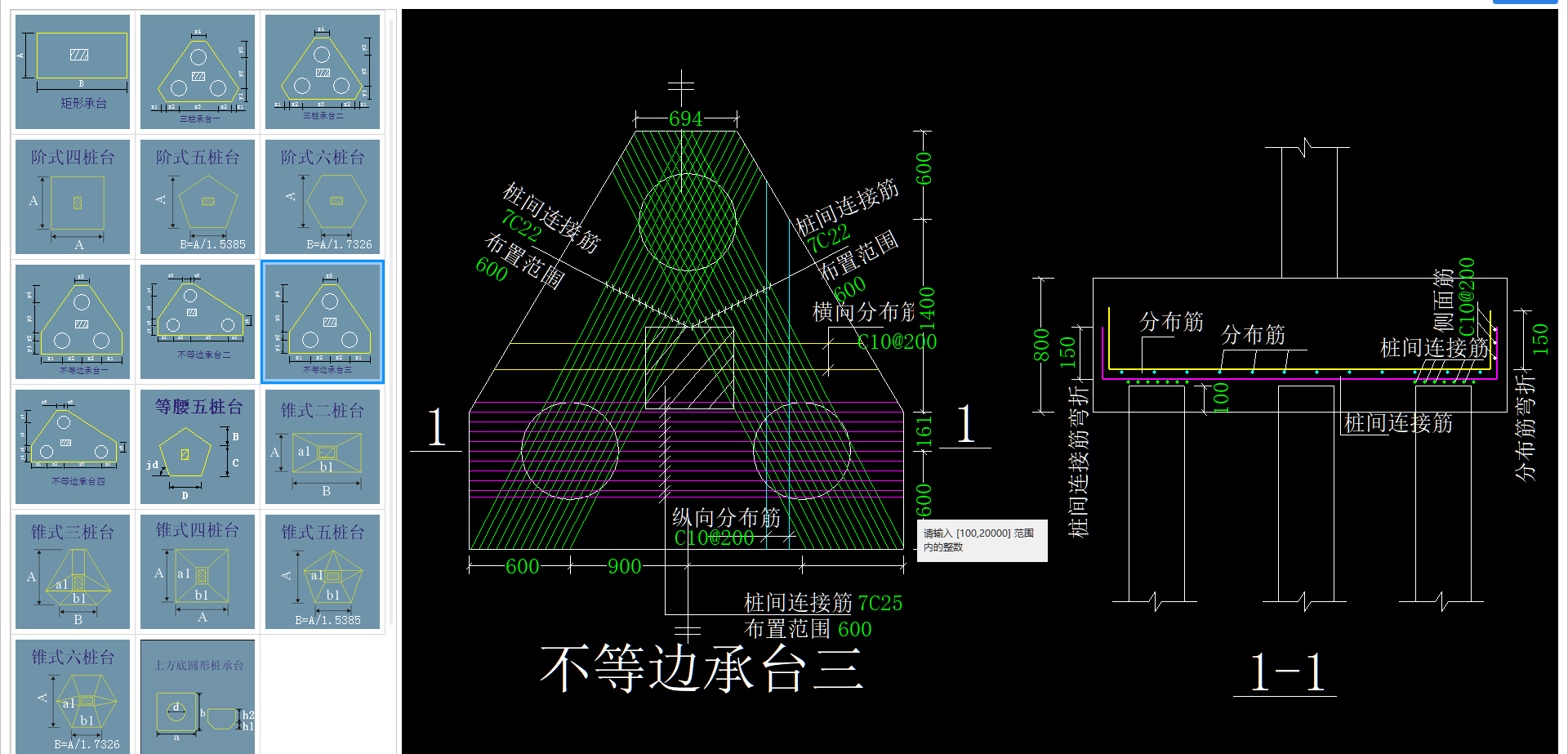Edit the 桩间连接筋弯折 value 150

click(x=1067, y=352)
